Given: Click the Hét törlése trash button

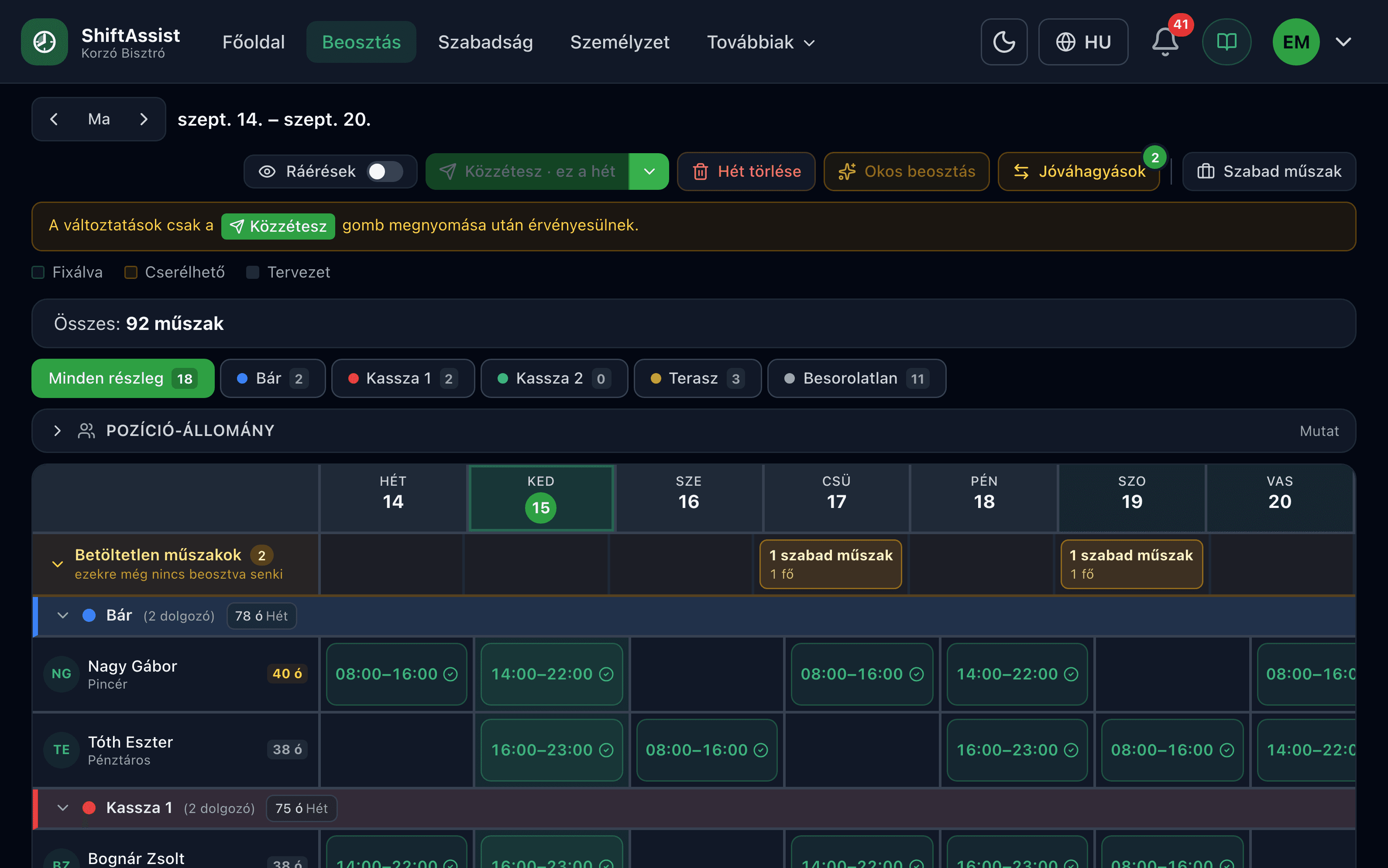Looking at the screenshot, I should (x=746, y=171).
